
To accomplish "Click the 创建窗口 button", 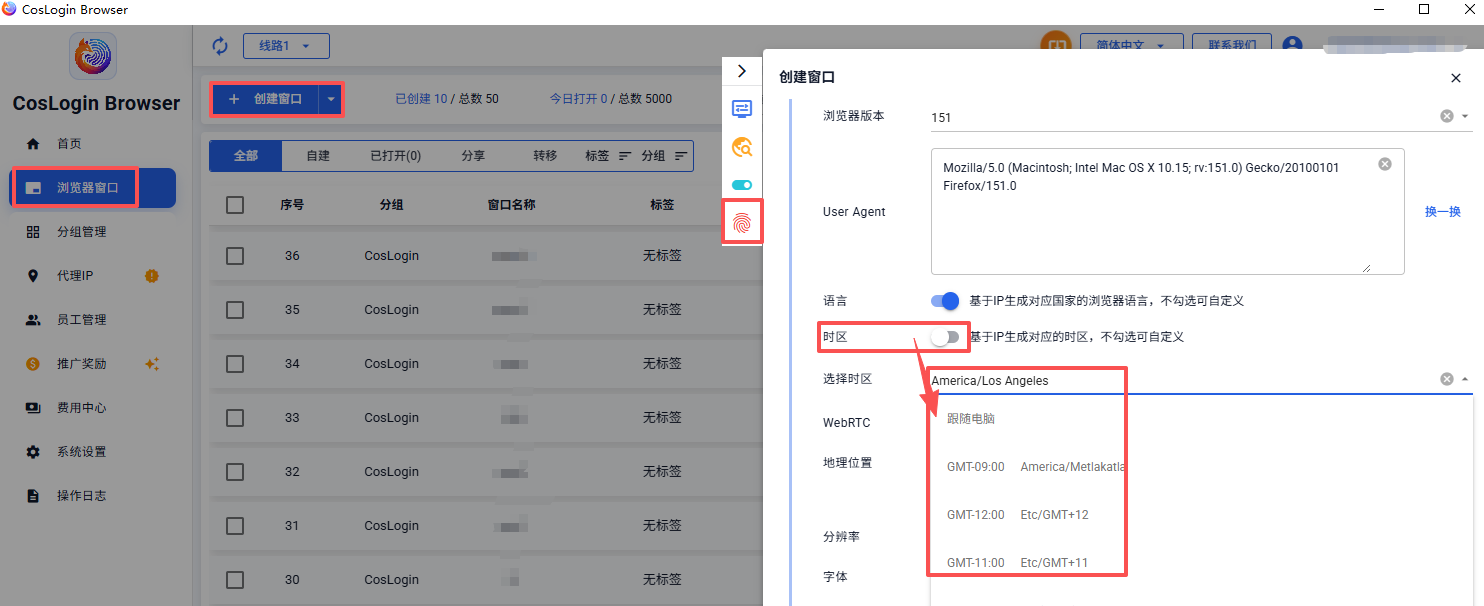I will [265, 99].
